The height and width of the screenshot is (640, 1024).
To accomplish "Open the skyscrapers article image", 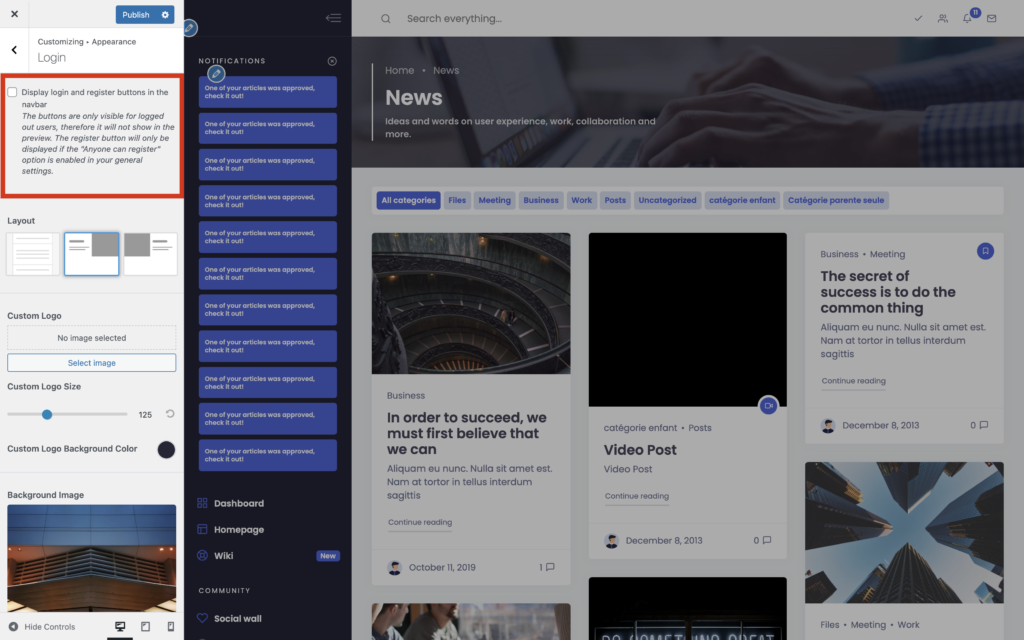I will point(904,532).
